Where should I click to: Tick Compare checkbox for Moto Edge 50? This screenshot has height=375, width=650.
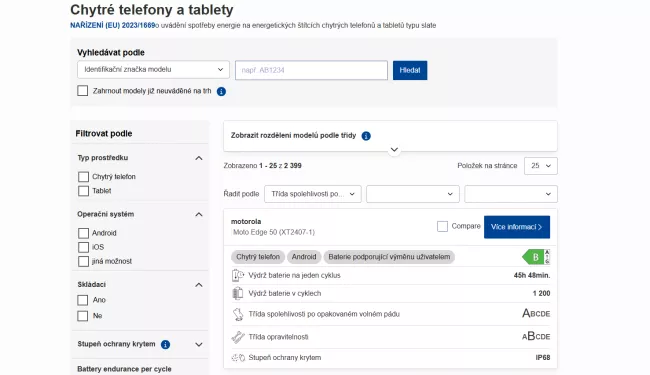[x=442, y=226]
